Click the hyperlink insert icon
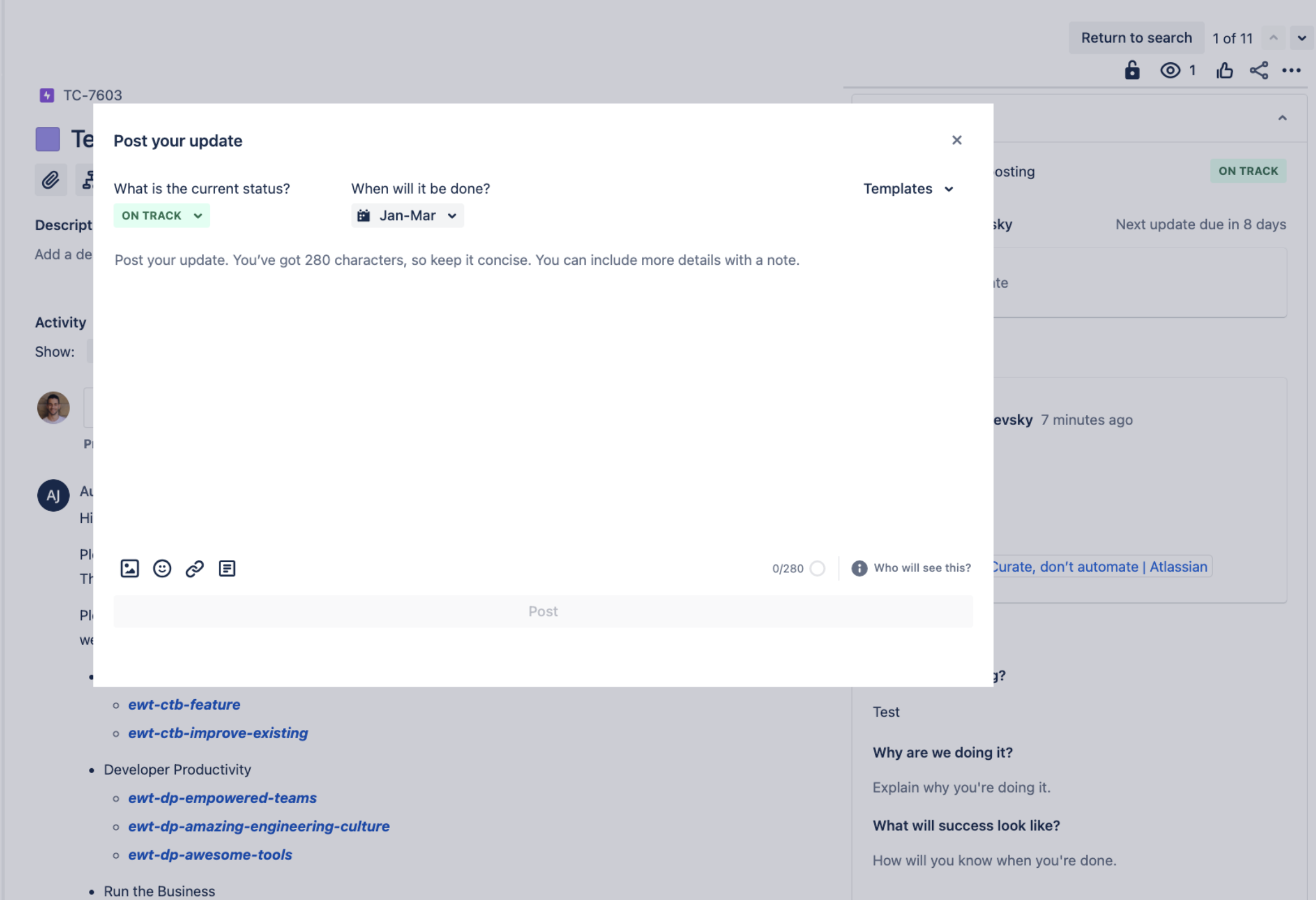This screenshot has width=1316, height=900. coord(195,568)
